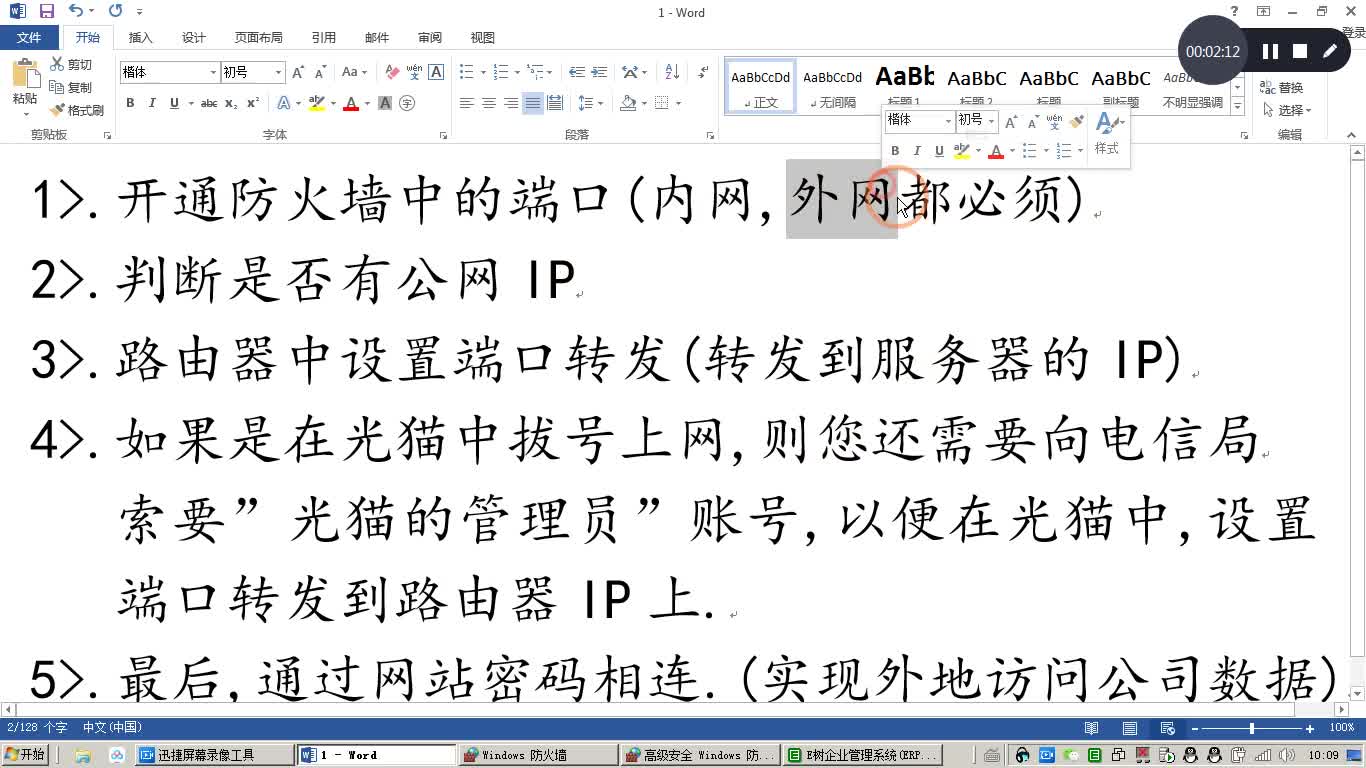Apply strikethrough to the text

(x=209, y=102)
